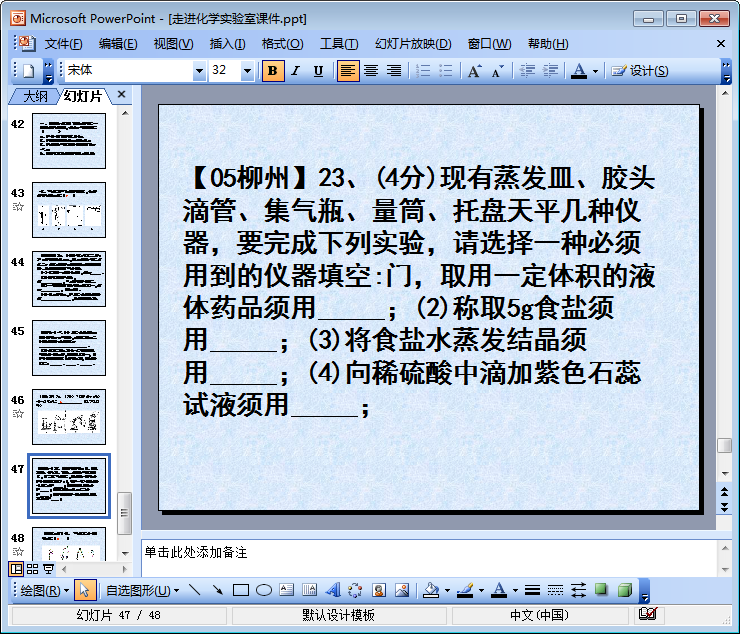Open the font color dropdown arrow in the formatting toolbar
This screenshot has height=634, width=740.
595,71
